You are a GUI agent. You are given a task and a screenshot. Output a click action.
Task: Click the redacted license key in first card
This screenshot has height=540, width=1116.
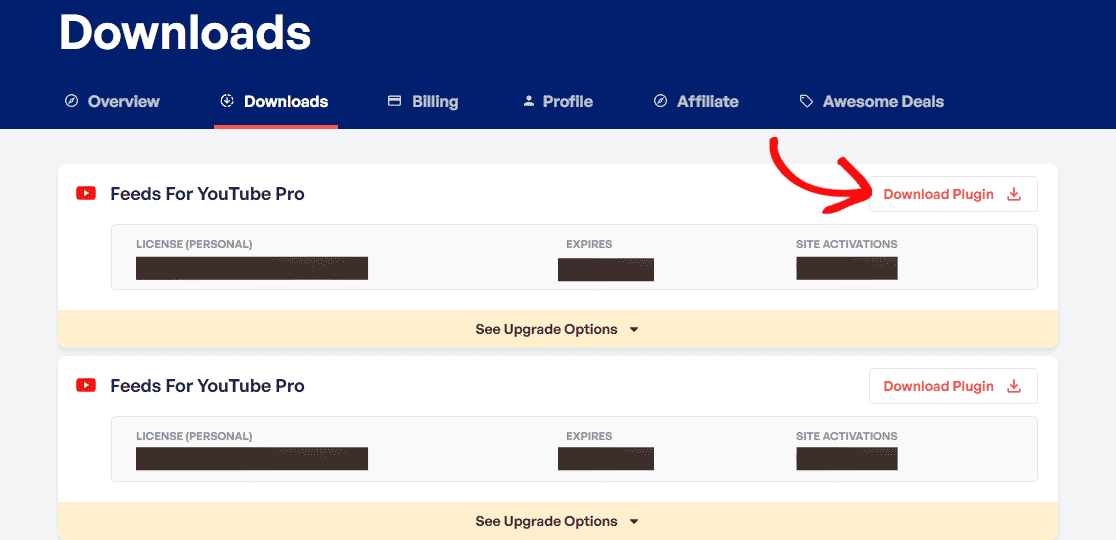252,268
